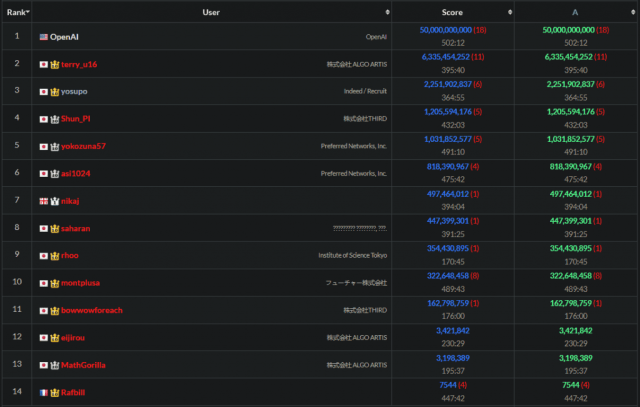Open yosupo user profile

[74, 92]
